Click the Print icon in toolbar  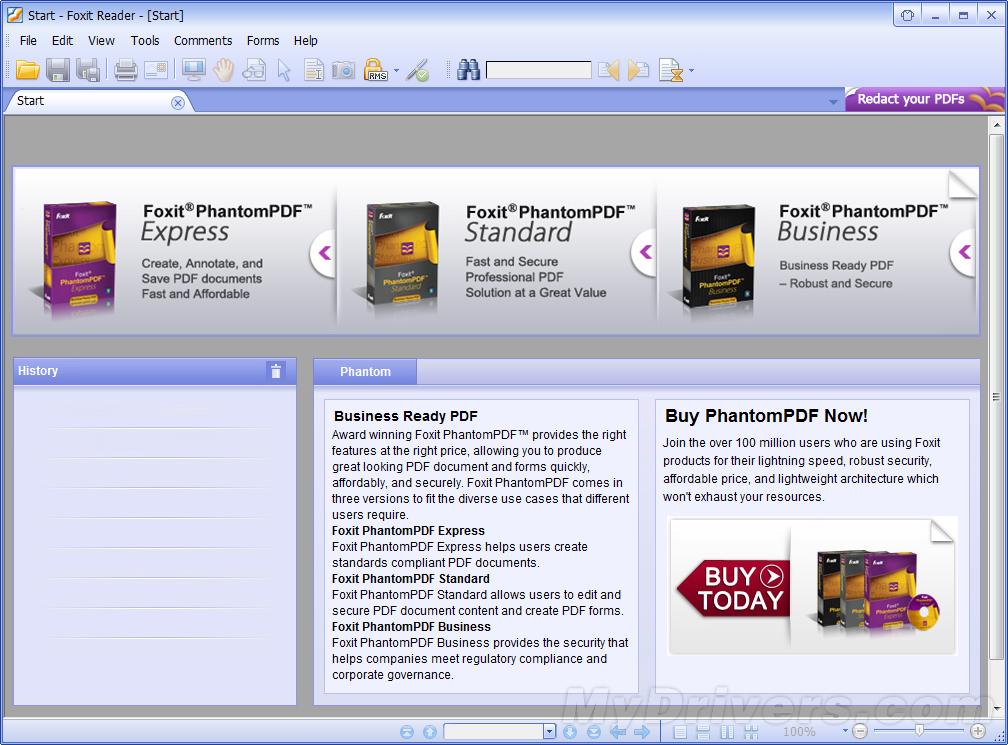[x=125, y=70]
